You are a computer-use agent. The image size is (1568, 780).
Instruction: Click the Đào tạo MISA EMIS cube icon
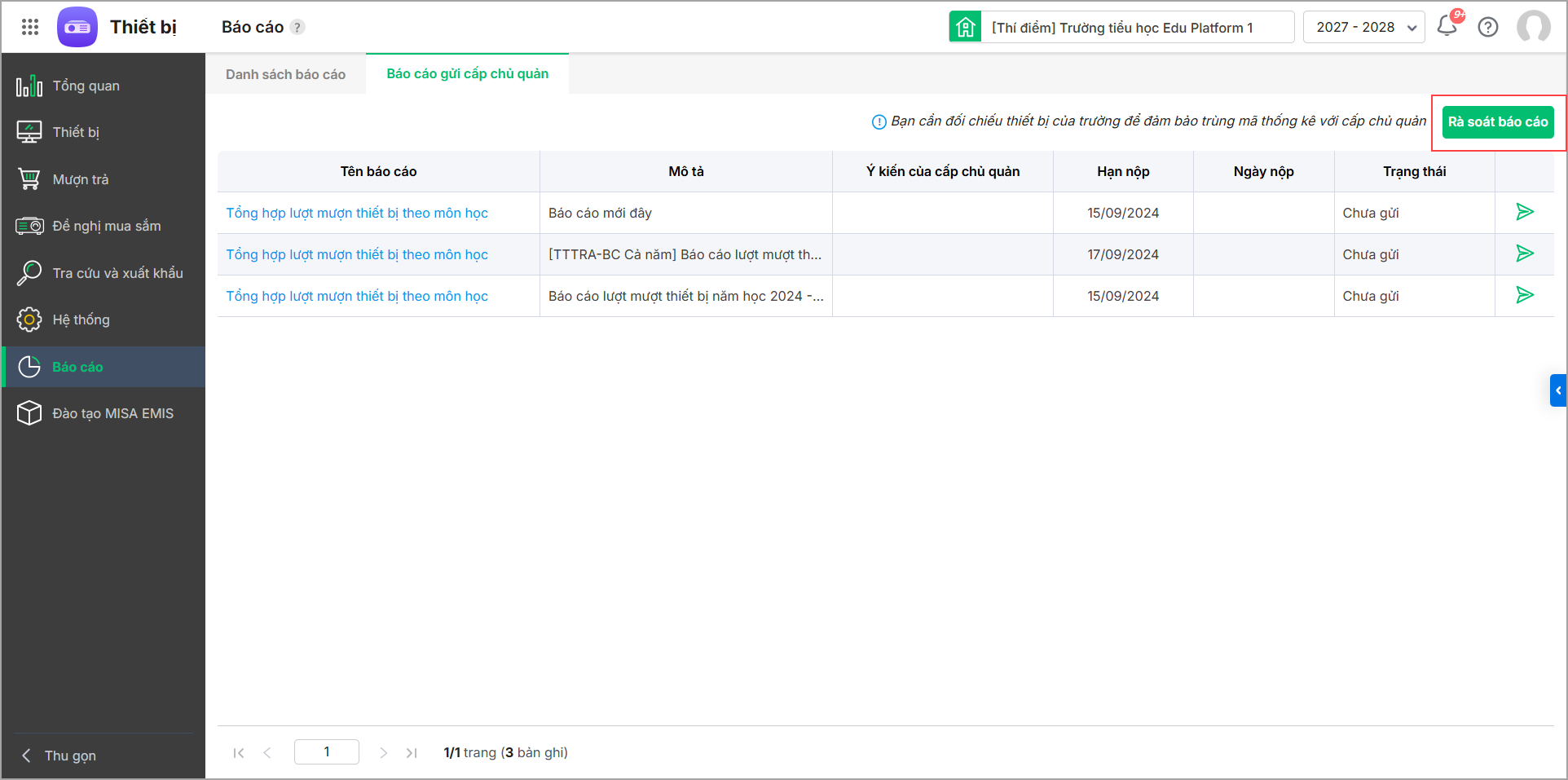point(29,413)
